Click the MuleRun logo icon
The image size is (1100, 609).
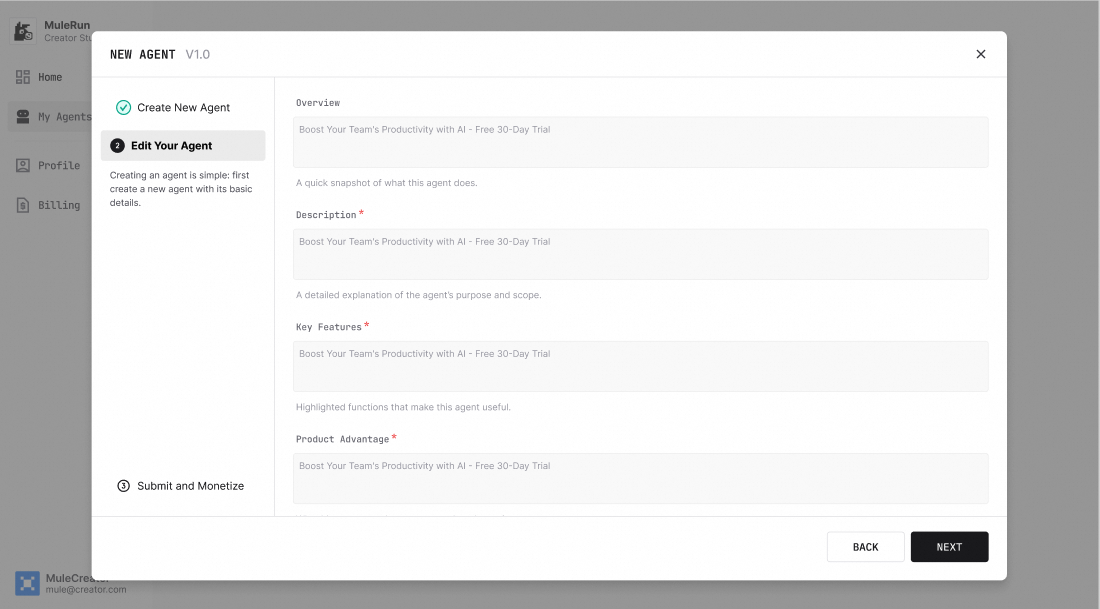24,32
